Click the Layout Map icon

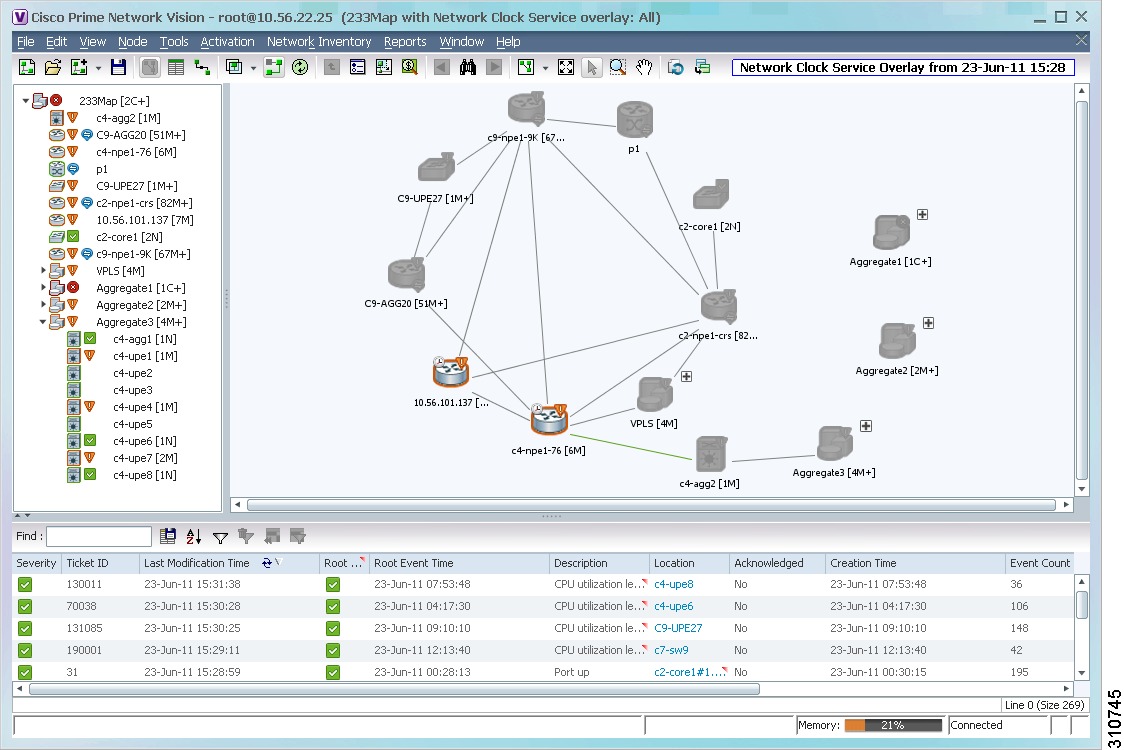pos(525,67)
